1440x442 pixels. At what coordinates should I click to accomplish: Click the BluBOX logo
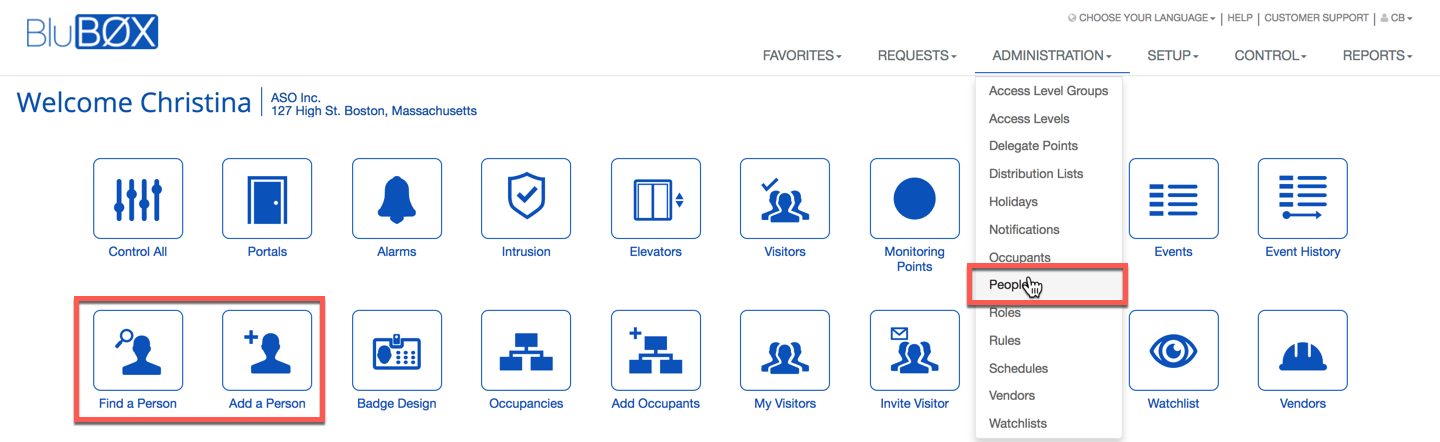tap(92, 32)
